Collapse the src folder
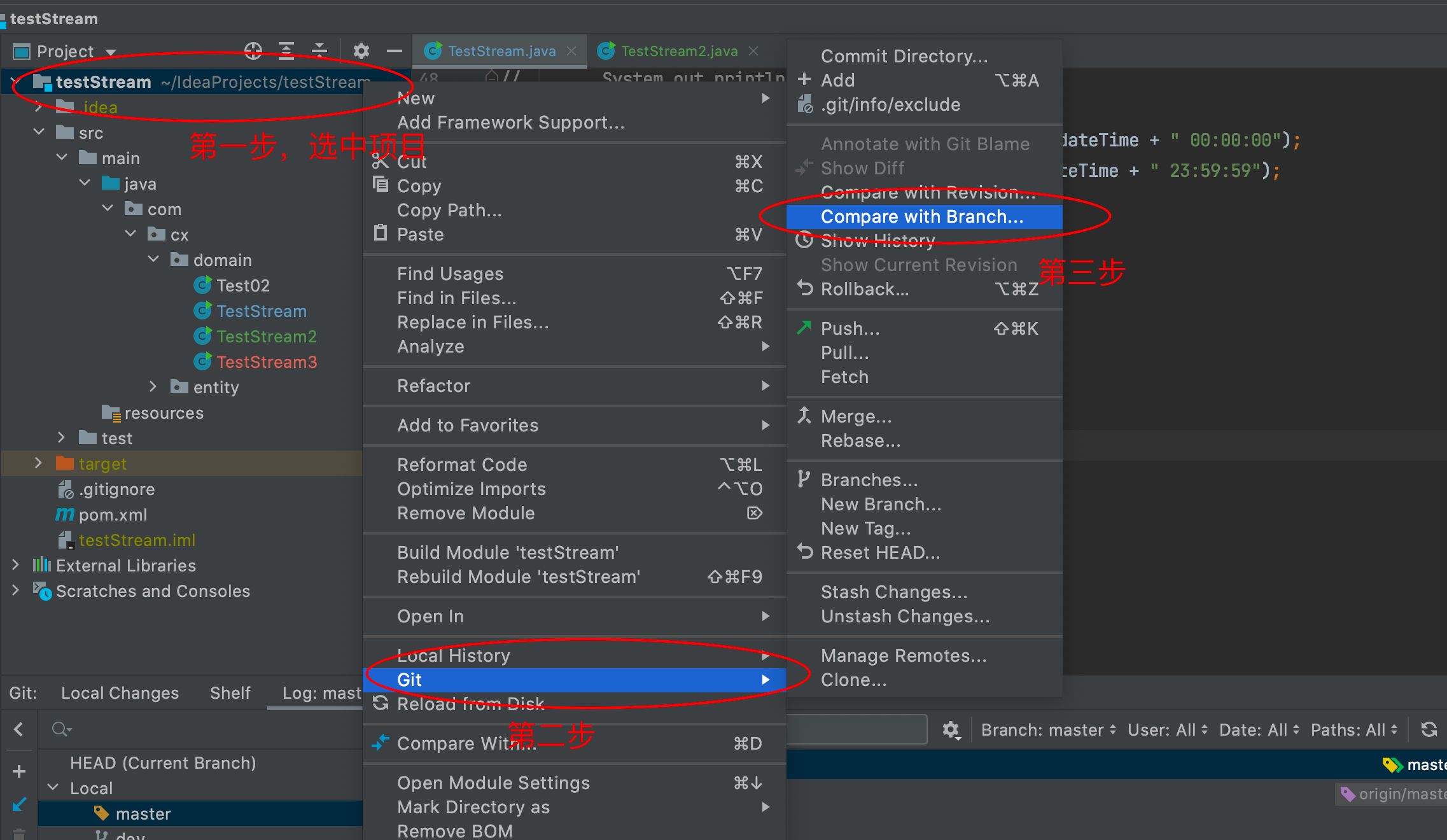Image resolution: width=1447 pixels, height=840 pixels. pyautogui.click(x=39, y=132)
